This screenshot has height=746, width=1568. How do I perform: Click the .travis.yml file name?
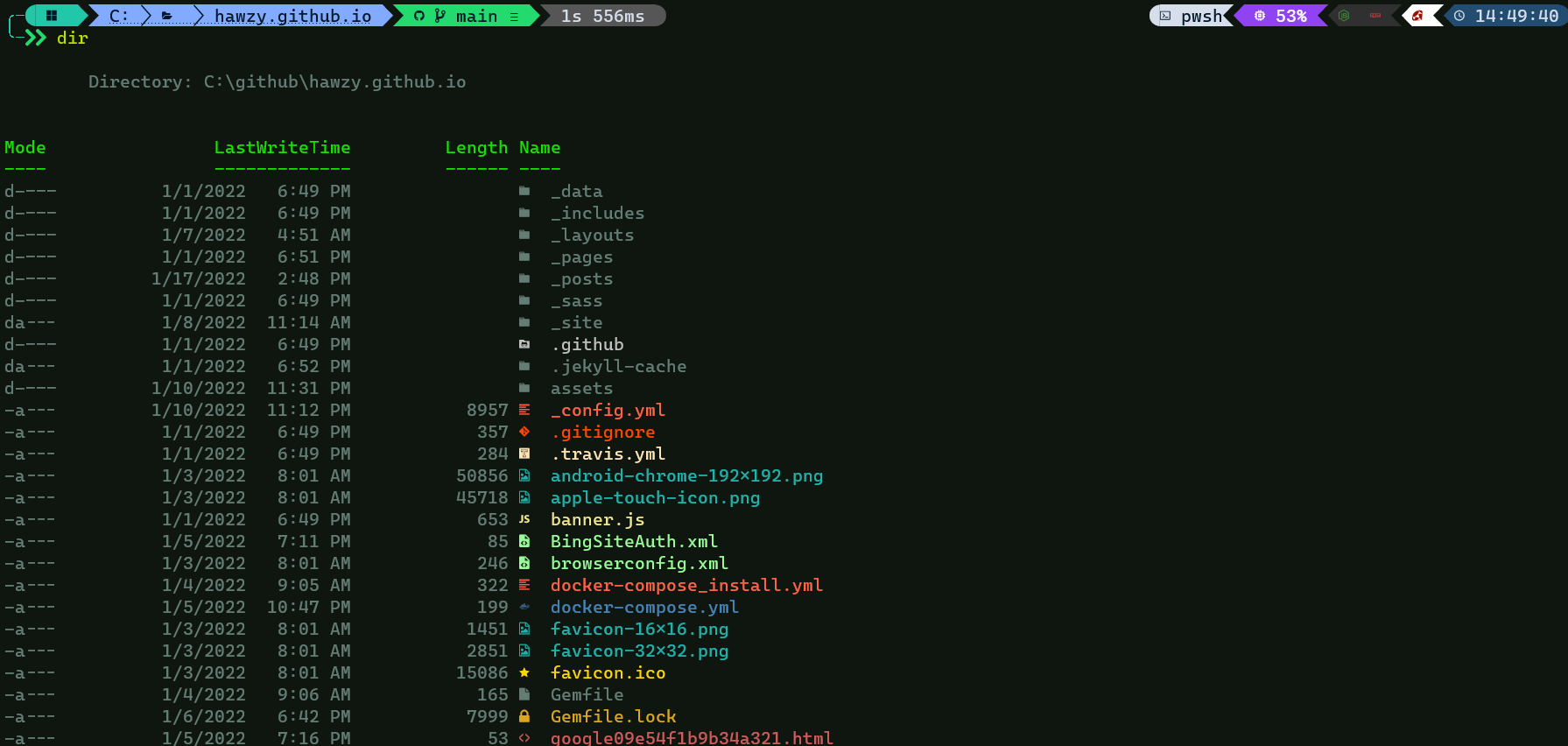click(608, 454)
